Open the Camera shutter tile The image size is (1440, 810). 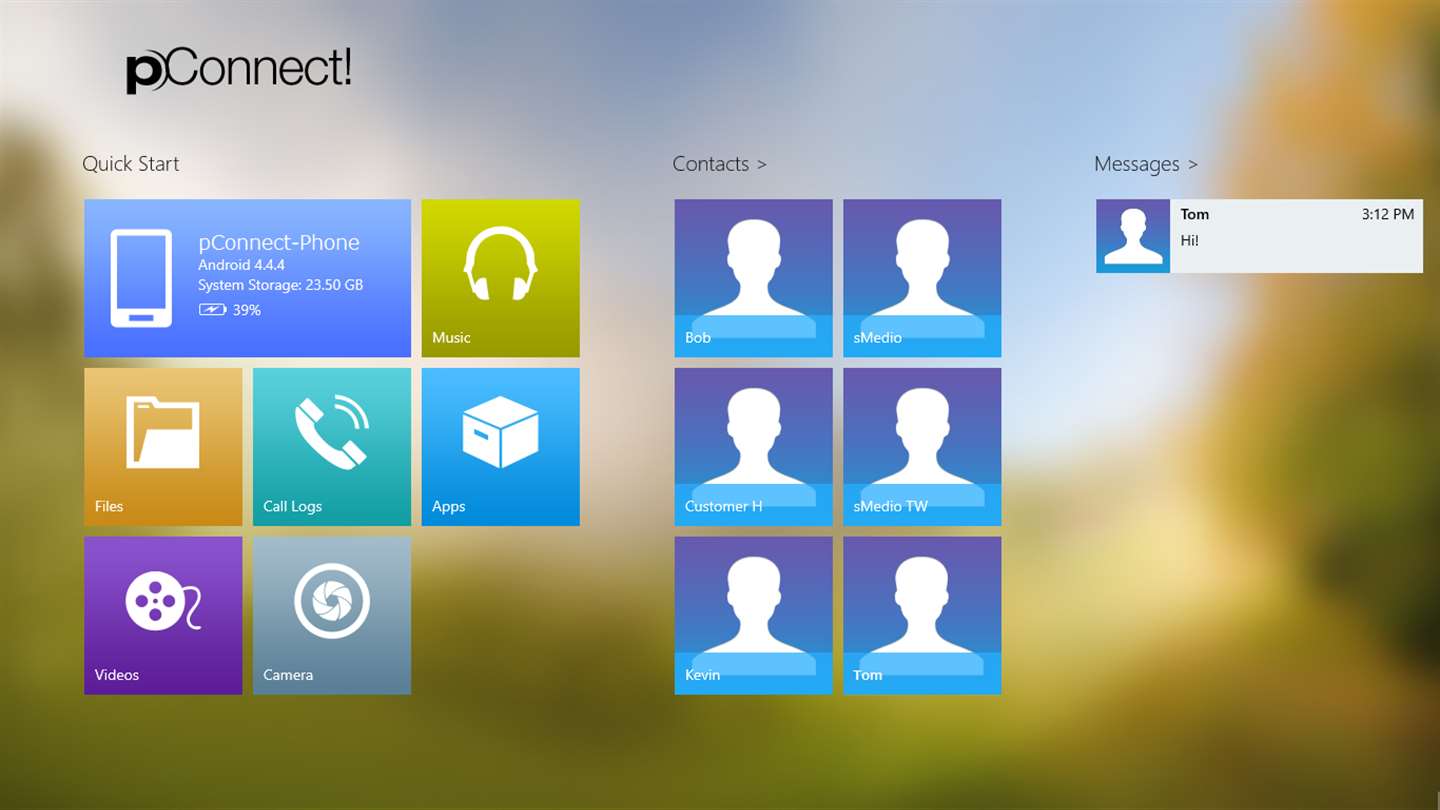(x=331, y=615)
